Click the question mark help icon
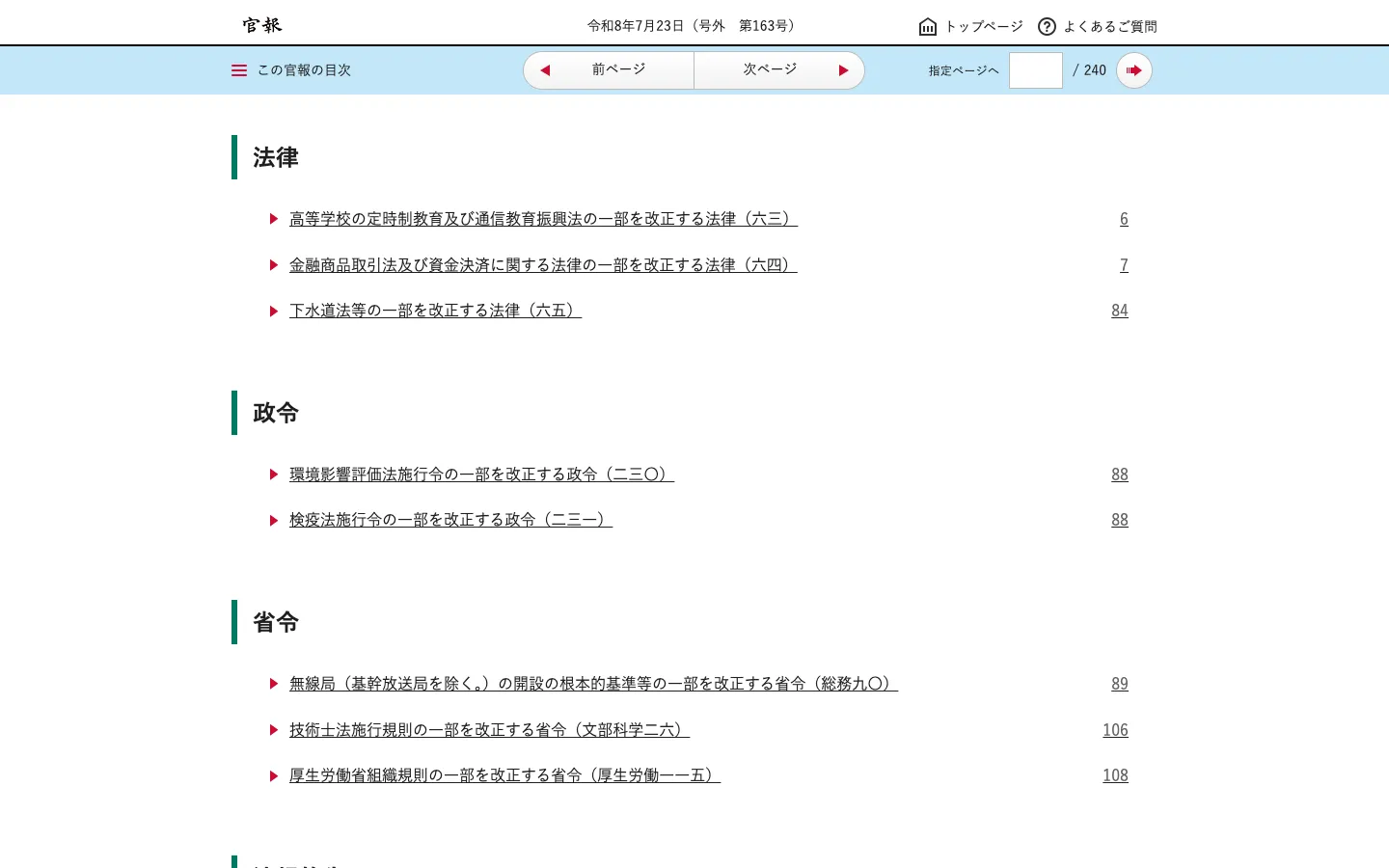Screen dimensions: 1389x868 1047,26
